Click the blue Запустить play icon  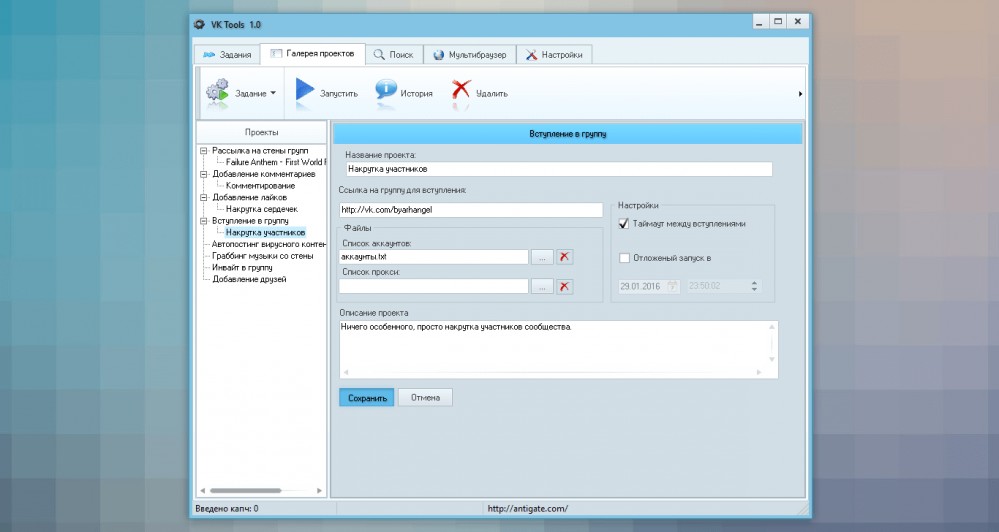click(305, 90)
